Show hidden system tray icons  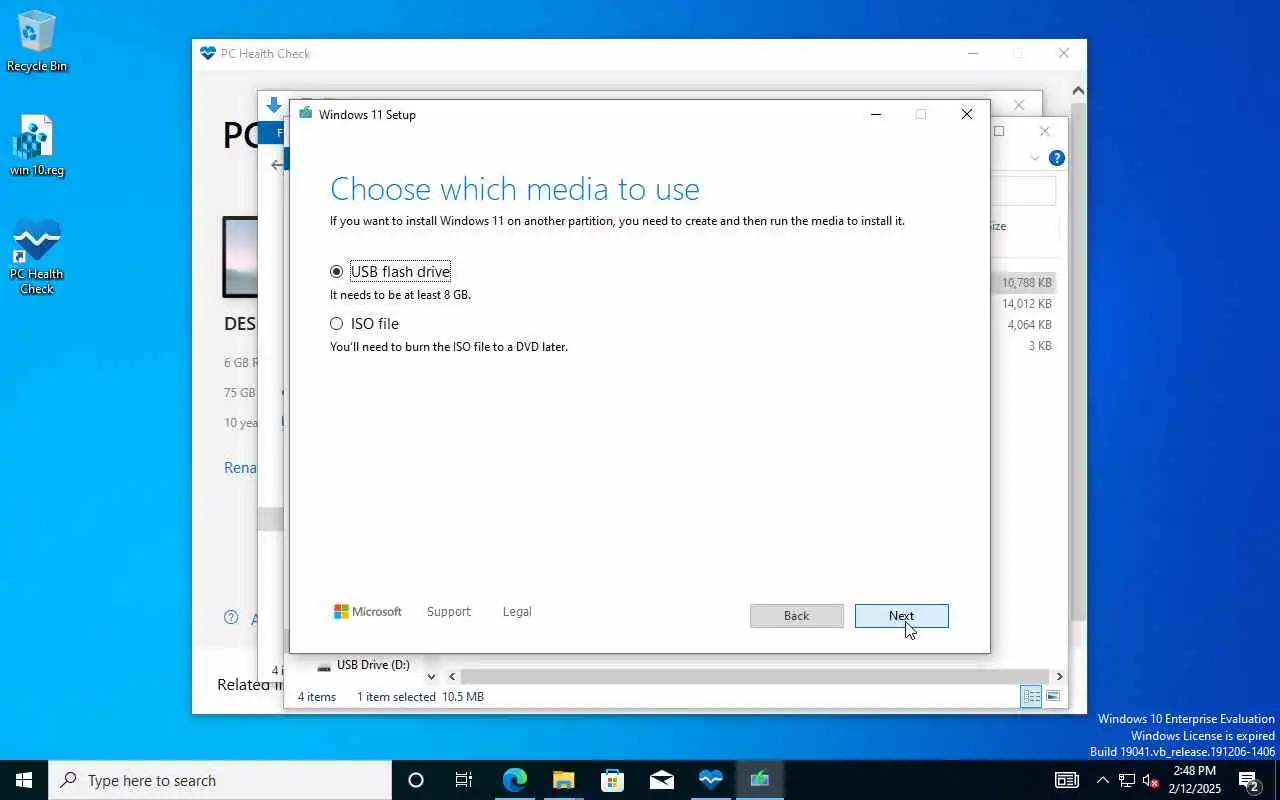(x=1102, y=780)
